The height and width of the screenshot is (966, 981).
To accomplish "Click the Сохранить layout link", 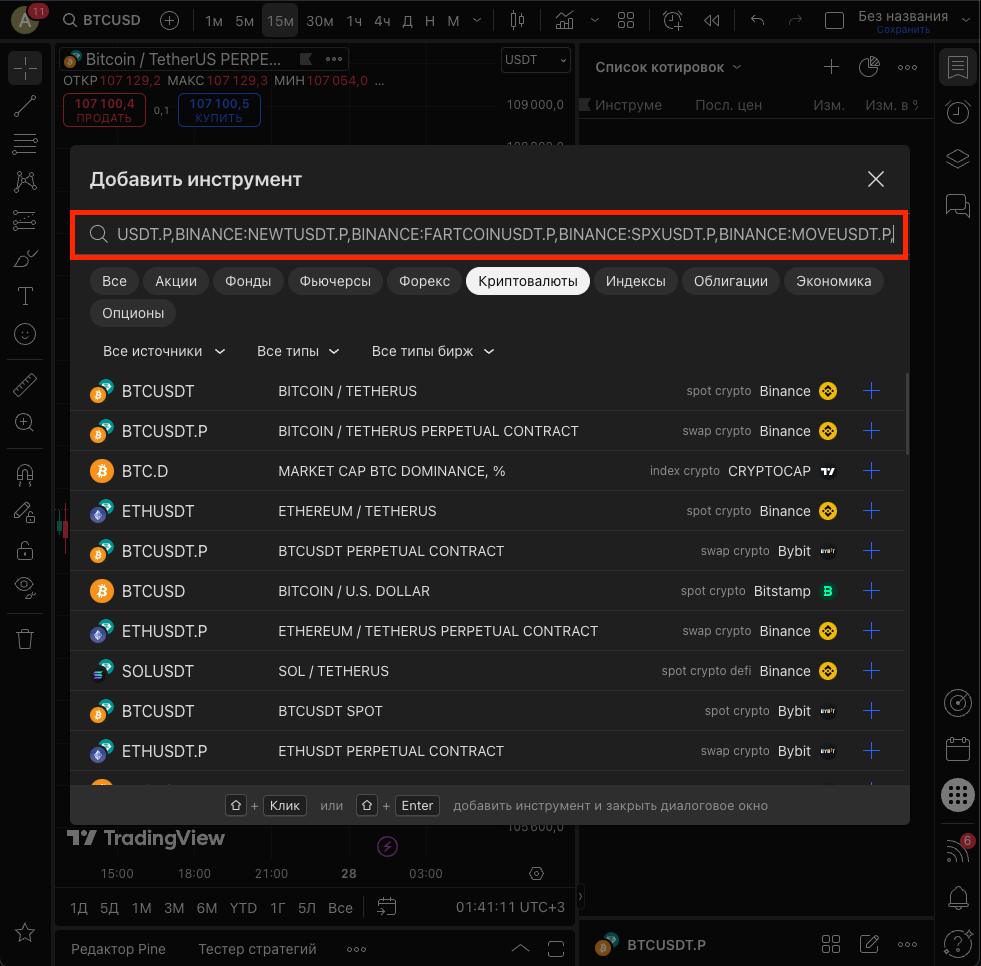I will coord(903,30).
